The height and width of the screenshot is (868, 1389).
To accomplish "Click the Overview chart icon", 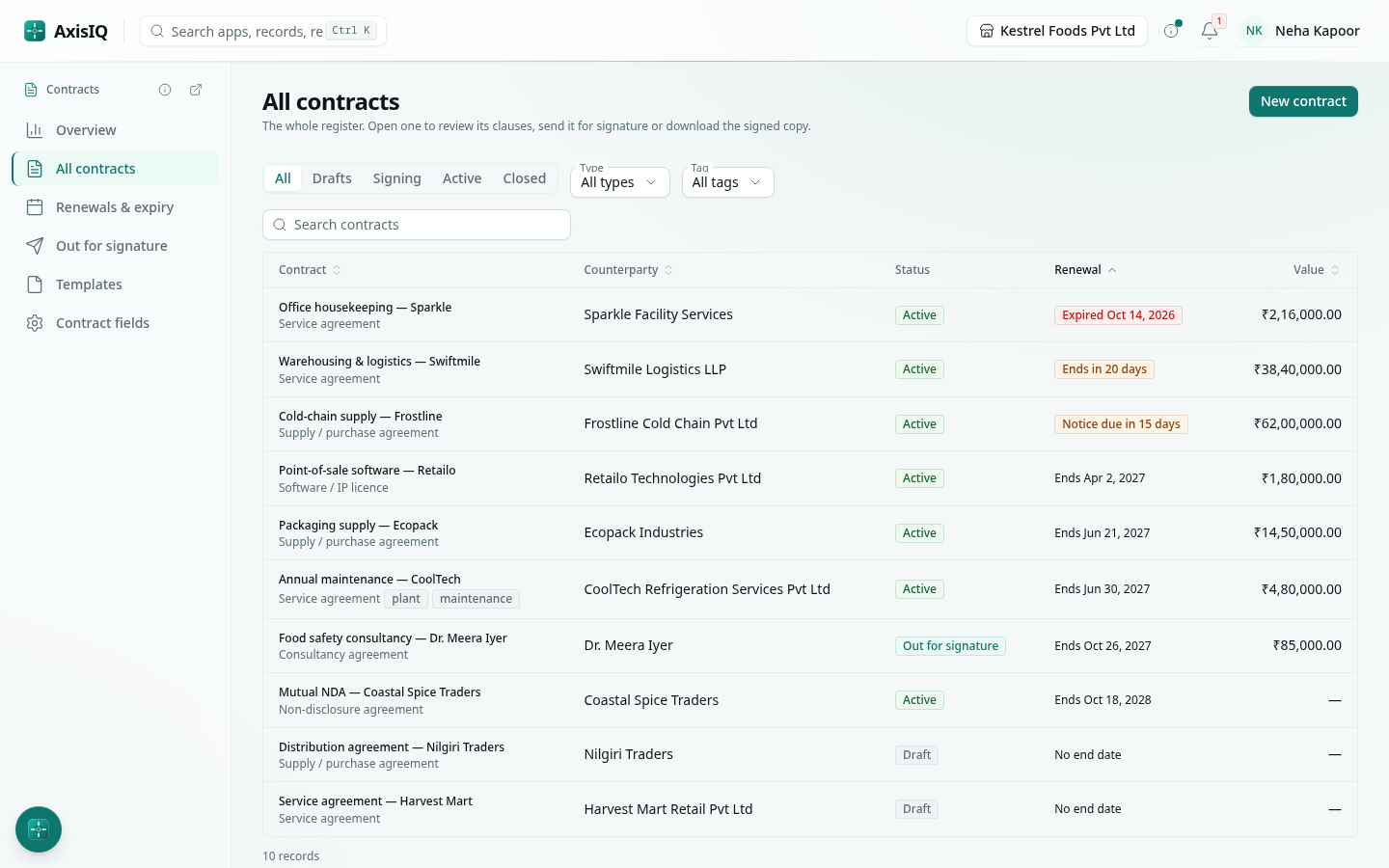I will tap(35, 130).
